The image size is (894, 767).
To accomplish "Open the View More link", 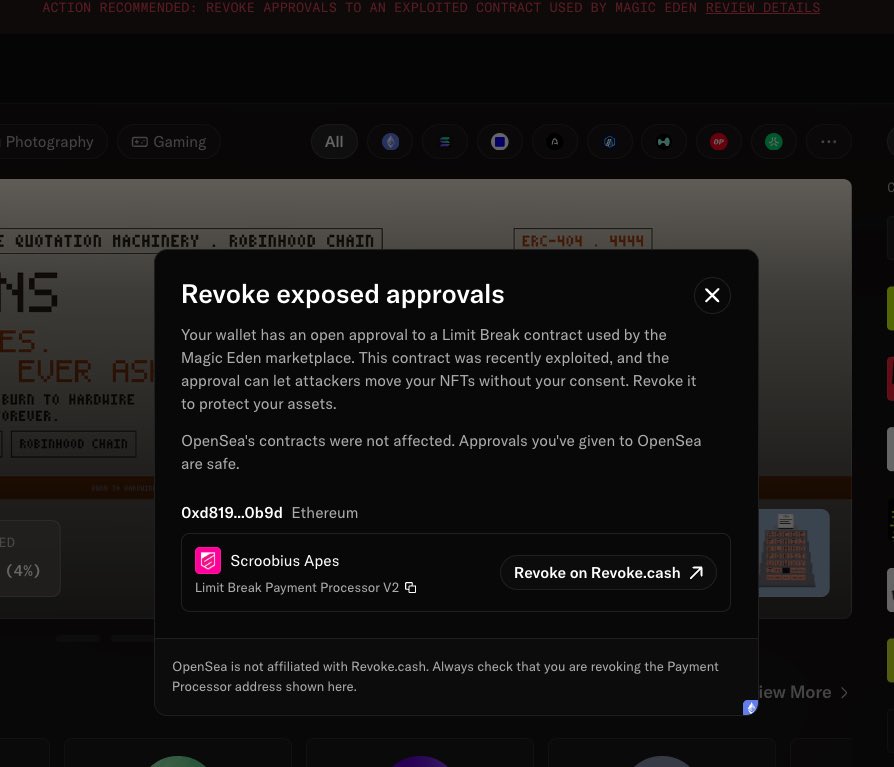I will (803, 692).
